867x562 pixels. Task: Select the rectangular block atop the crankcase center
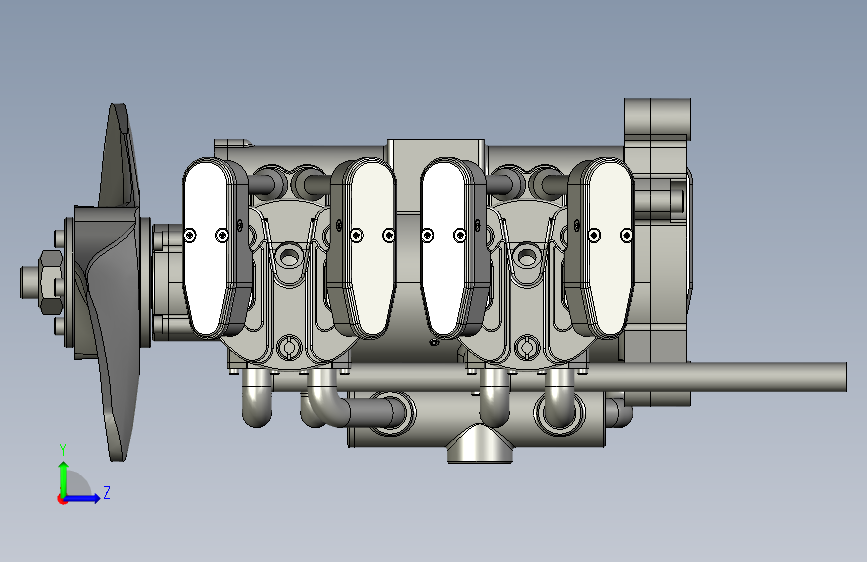tap(436, 176)
